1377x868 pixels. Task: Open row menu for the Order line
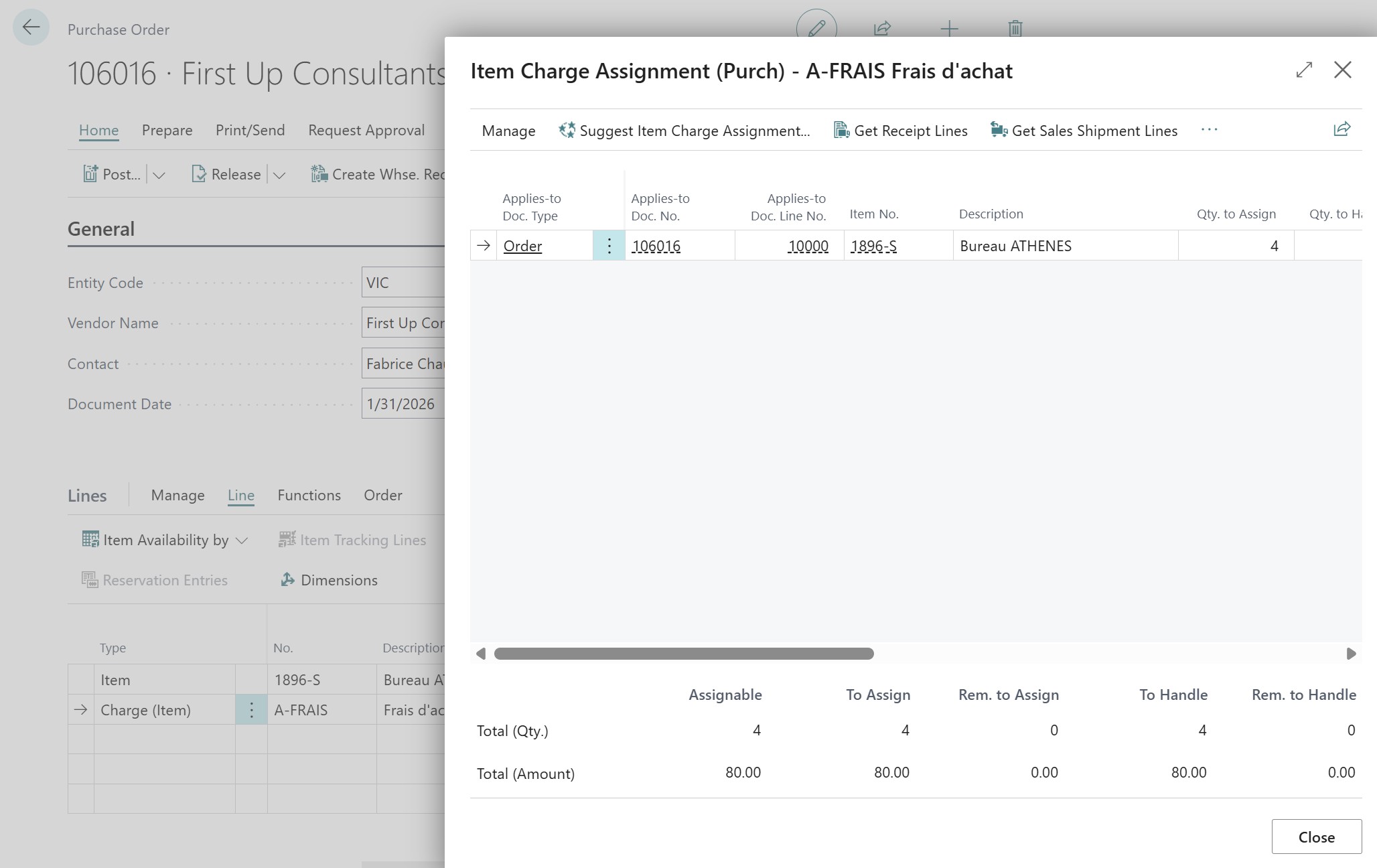click(x=609, y=246)
